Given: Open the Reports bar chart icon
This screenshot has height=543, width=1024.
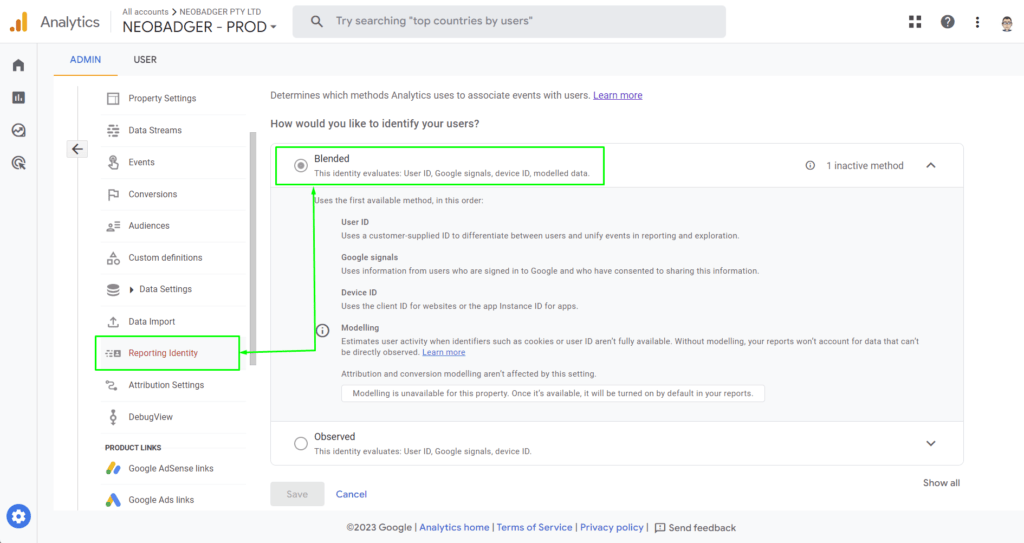Looking at the screenshot, I should coord(18,98).
